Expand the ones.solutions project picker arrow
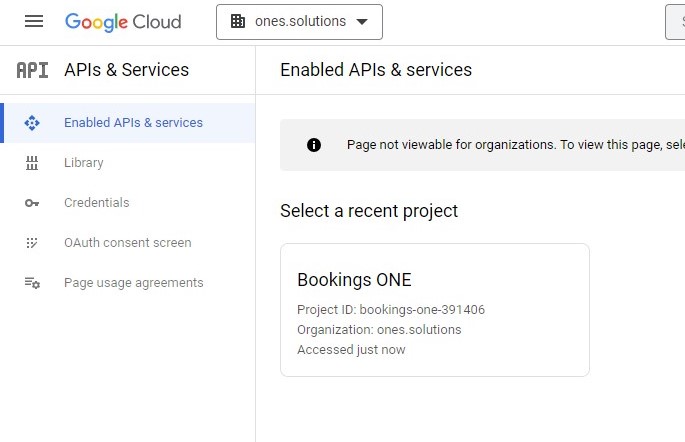The height and width of the screenshot is (442, 685). click(x=362, y=21)
